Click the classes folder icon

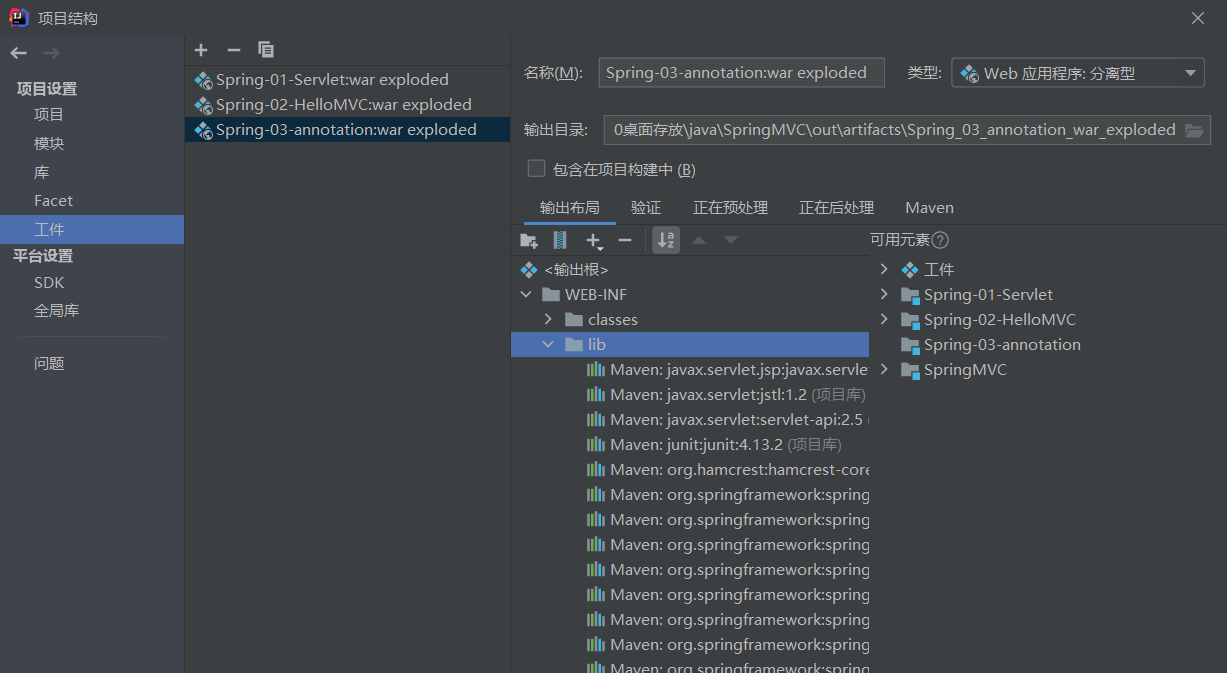pyautogui.click(x=573, y=320)
